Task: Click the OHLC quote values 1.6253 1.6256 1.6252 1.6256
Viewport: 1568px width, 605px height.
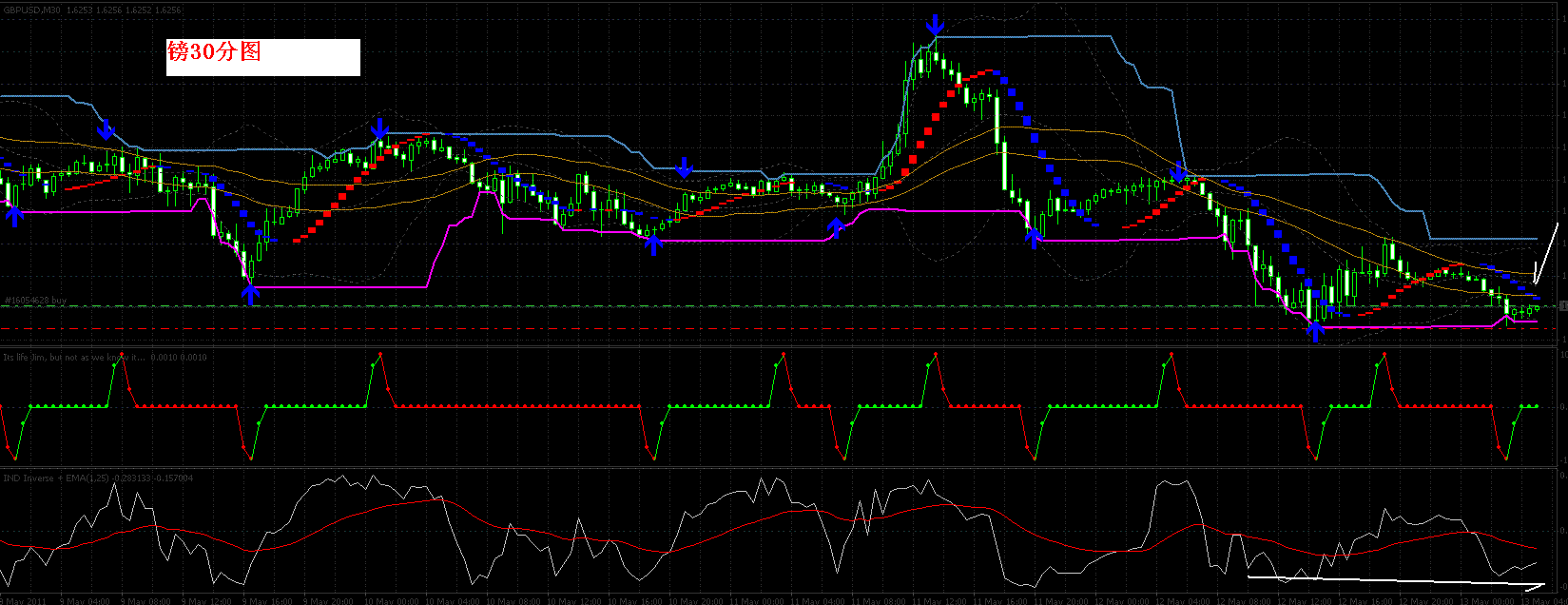Action: [x=124, y=9]
